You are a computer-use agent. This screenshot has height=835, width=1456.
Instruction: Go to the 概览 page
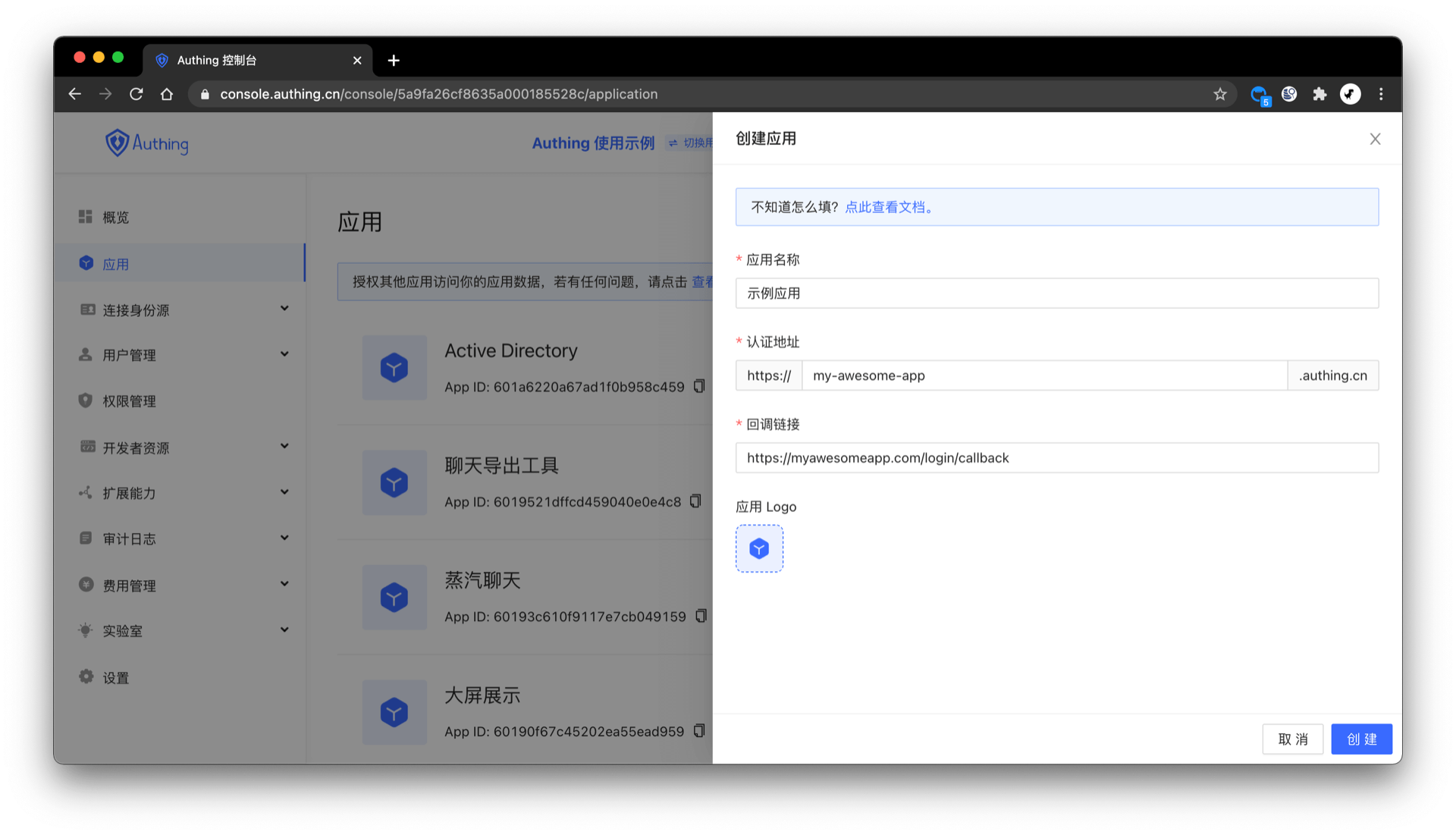coord(115,218)
